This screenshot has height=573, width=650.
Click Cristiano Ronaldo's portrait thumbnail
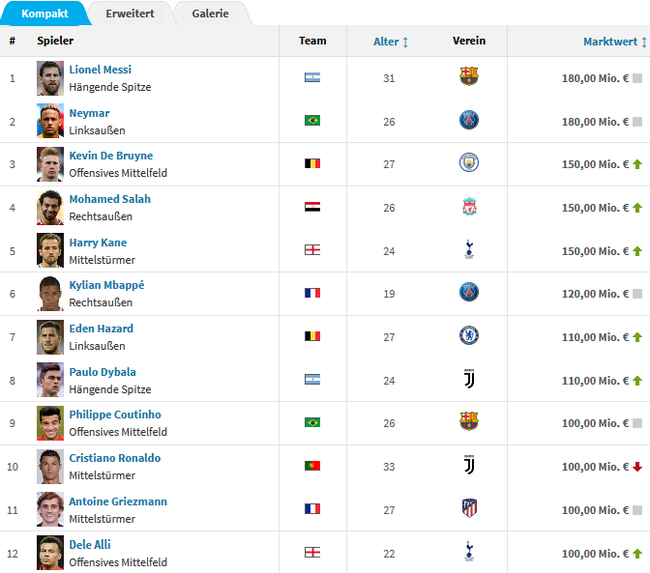[50, 466]
